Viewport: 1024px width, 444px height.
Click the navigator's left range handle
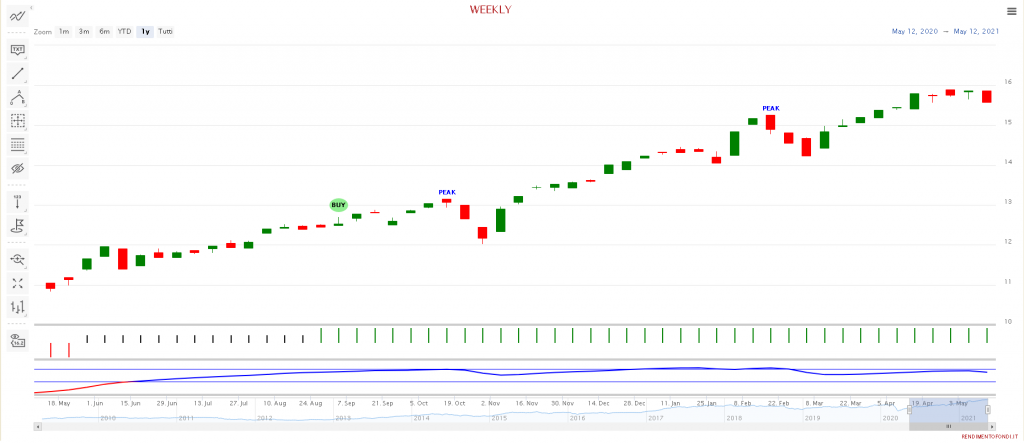tap(909, 409)
